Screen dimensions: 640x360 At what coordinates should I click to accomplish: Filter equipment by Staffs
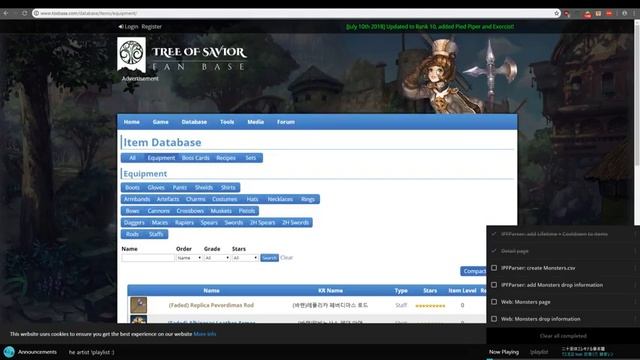point(156,234)
